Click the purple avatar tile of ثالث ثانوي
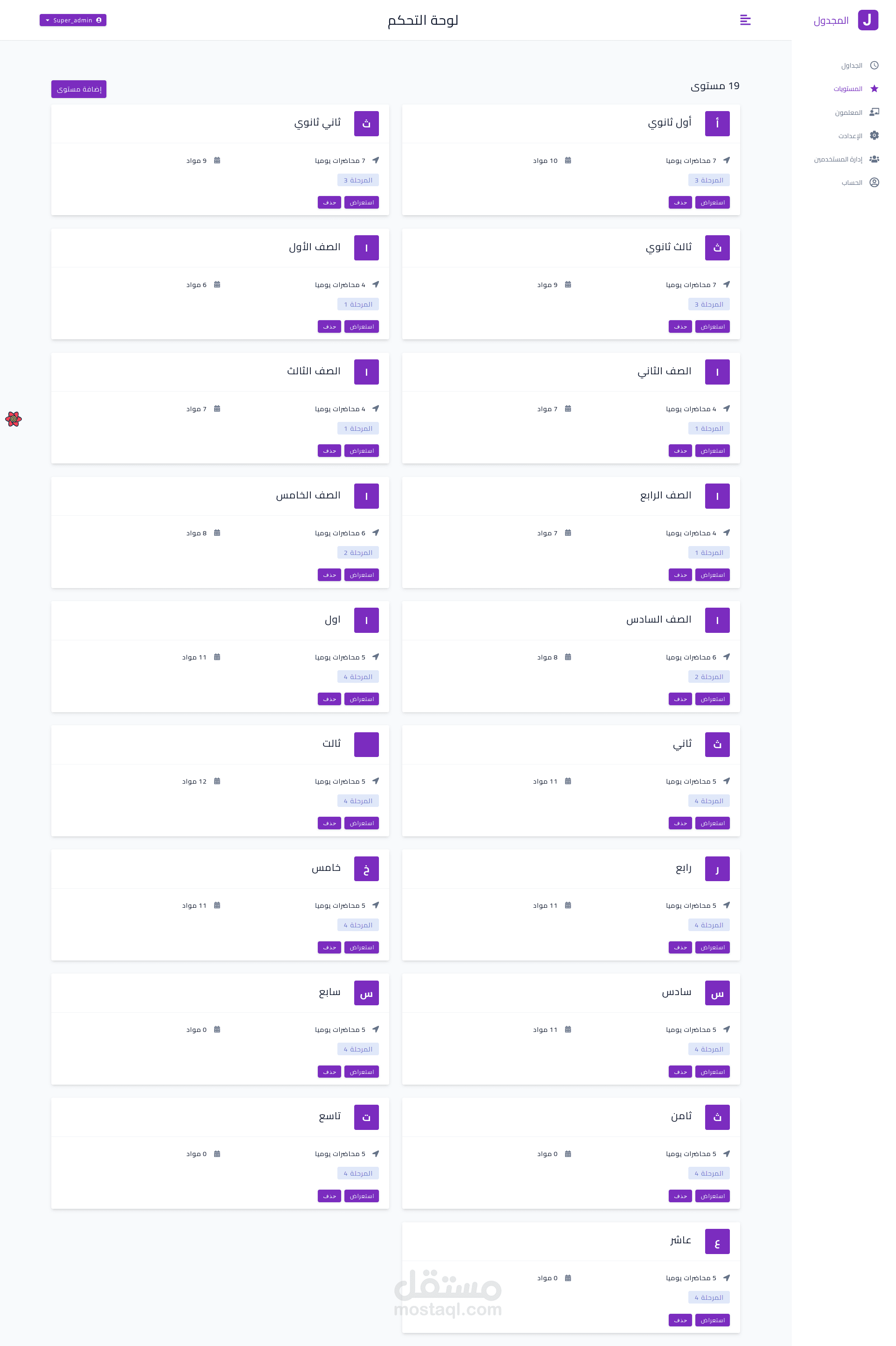Screen dimensions: 896x1346 click(x=717, y=247)
